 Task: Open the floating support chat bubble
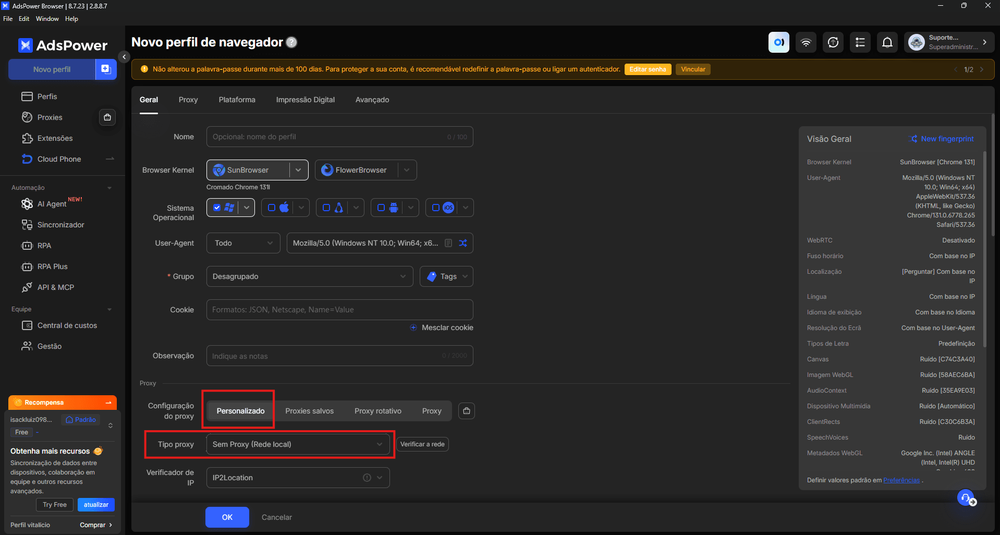[x=966, y=498]
